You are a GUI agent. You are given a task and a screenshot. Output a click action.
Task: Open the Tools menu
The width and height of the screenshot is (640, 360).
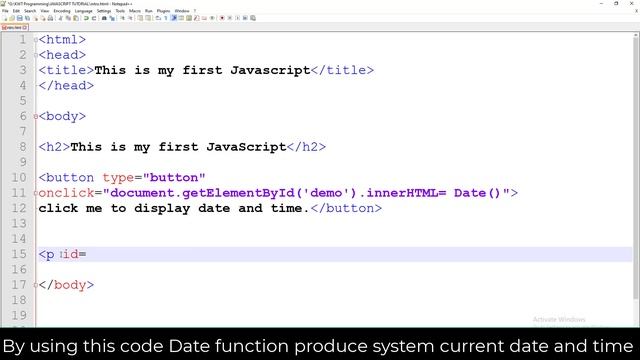120,11
